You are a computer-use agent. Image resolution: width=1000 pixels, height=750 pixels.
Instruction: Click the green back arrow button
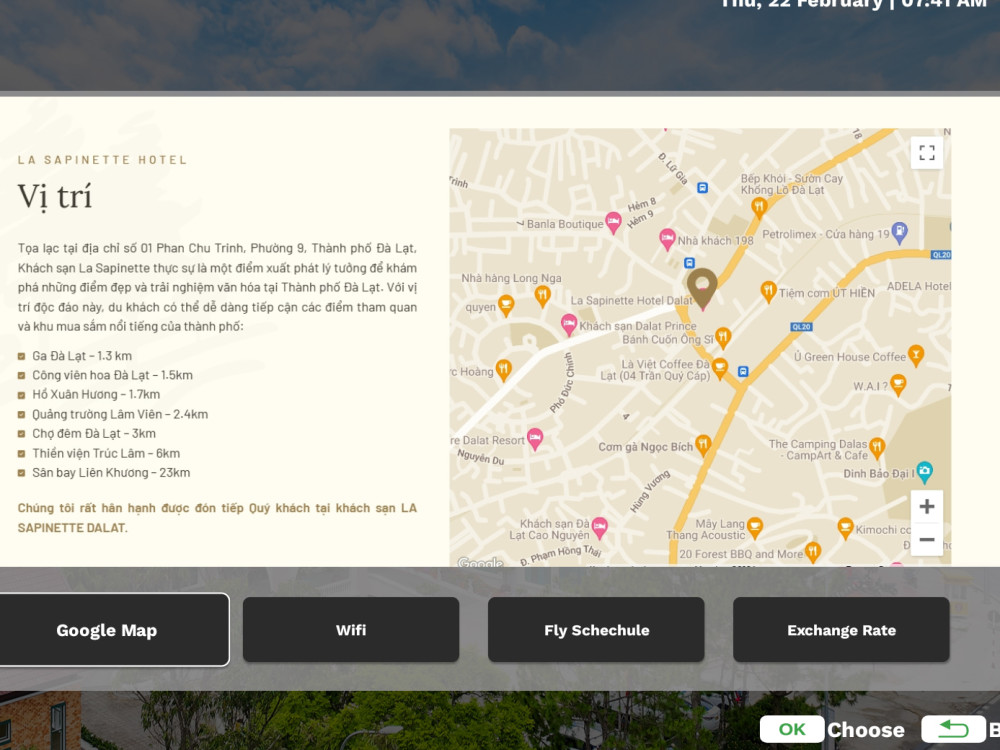click(953, 730)
